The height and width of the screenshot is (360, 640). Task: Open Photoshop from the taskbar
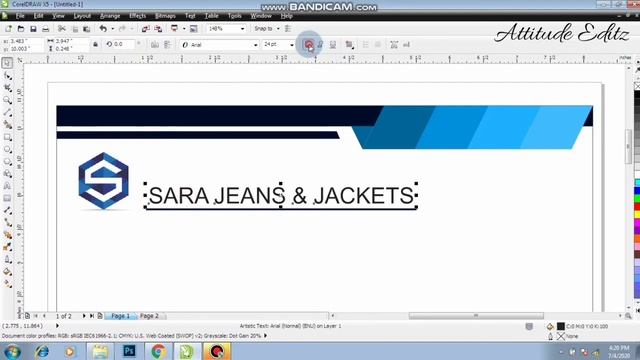[129, 351]
